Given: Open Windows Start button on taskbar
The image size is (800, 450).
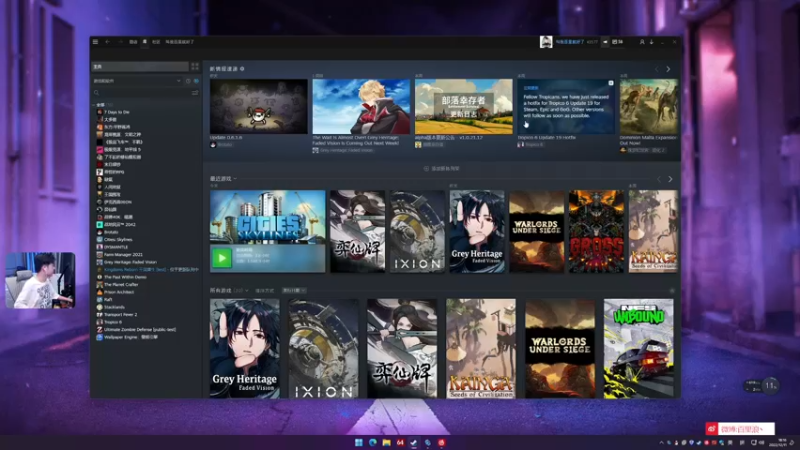Looking at the screenshot, I should point(359,442).
